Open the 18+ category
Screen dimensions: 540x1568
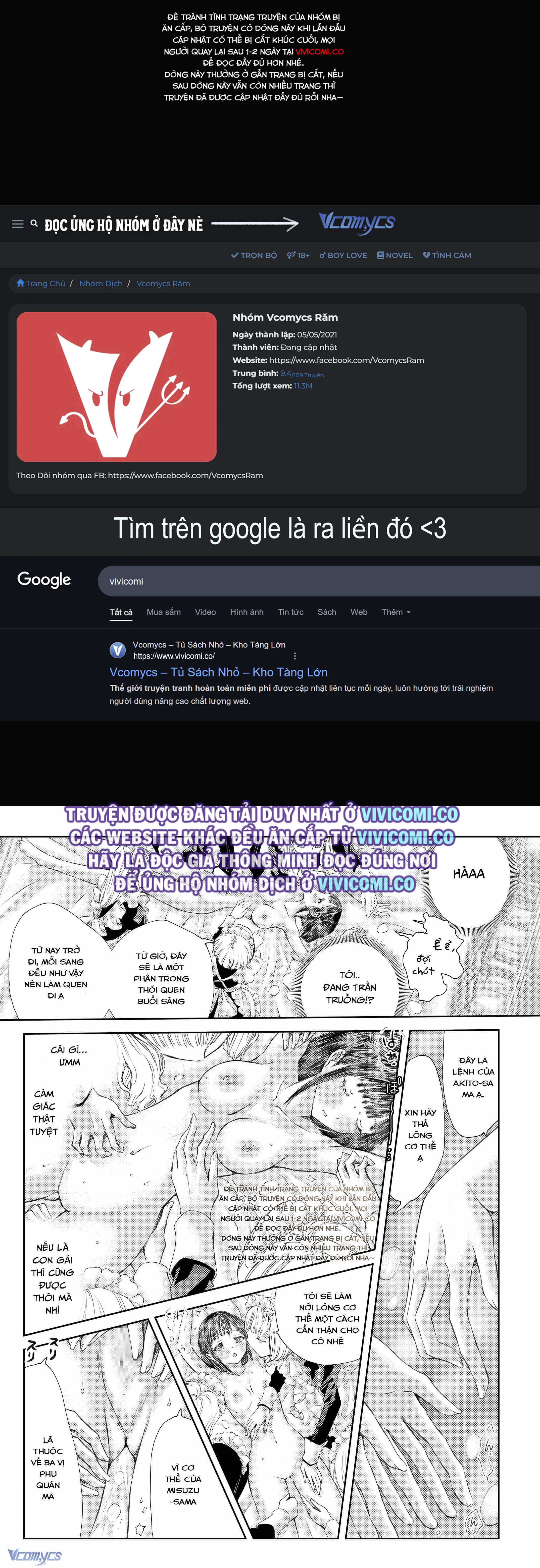tap(298, 255)
